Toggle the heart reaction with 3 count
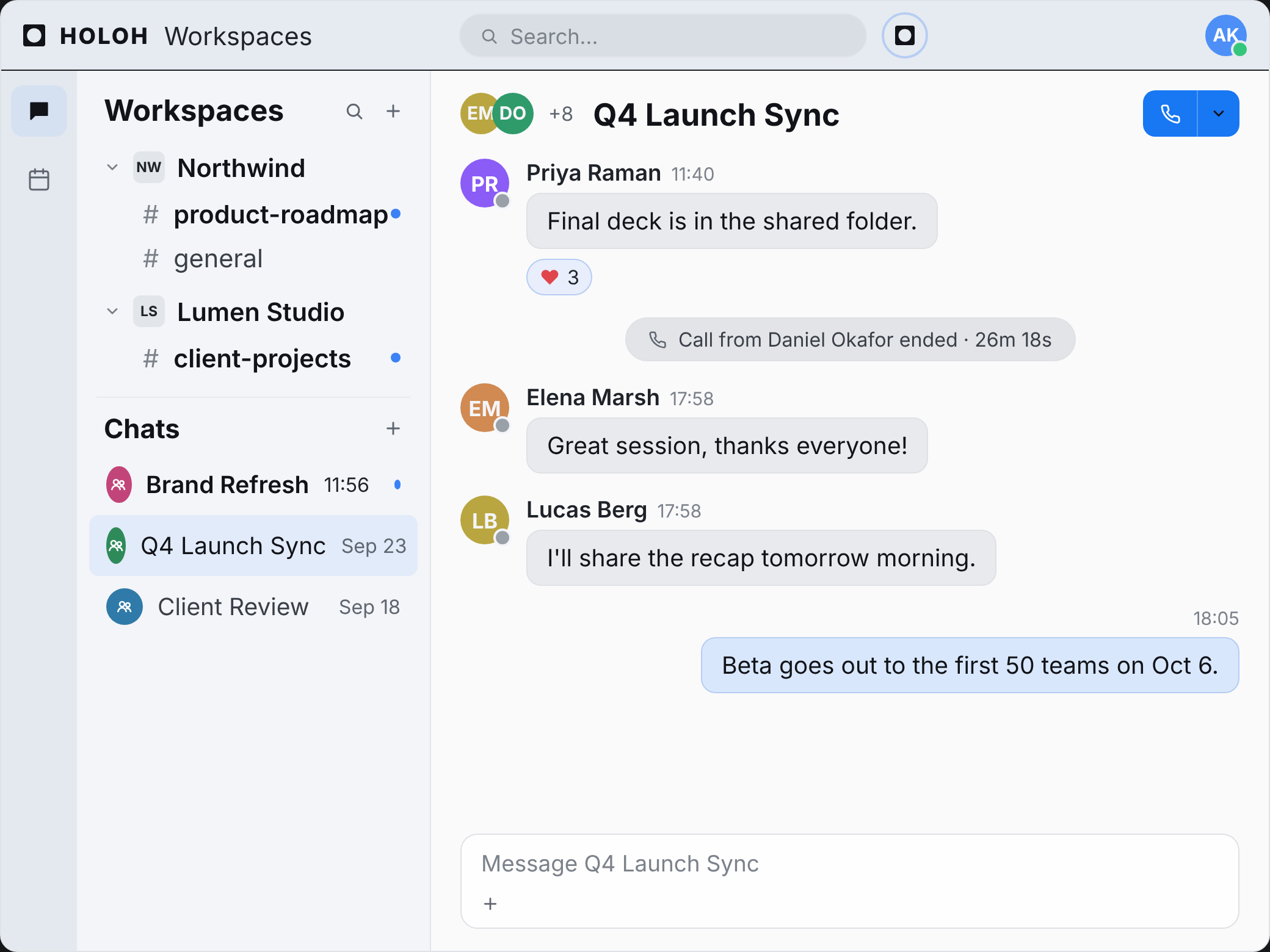 [x=559, y=277]
